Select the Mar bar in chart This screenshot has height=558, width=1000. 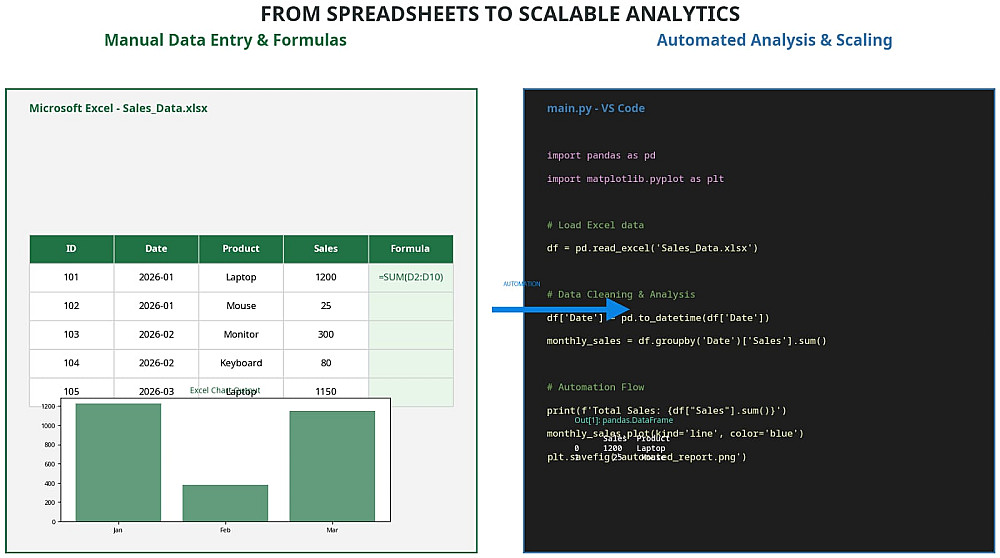[332, 466]
